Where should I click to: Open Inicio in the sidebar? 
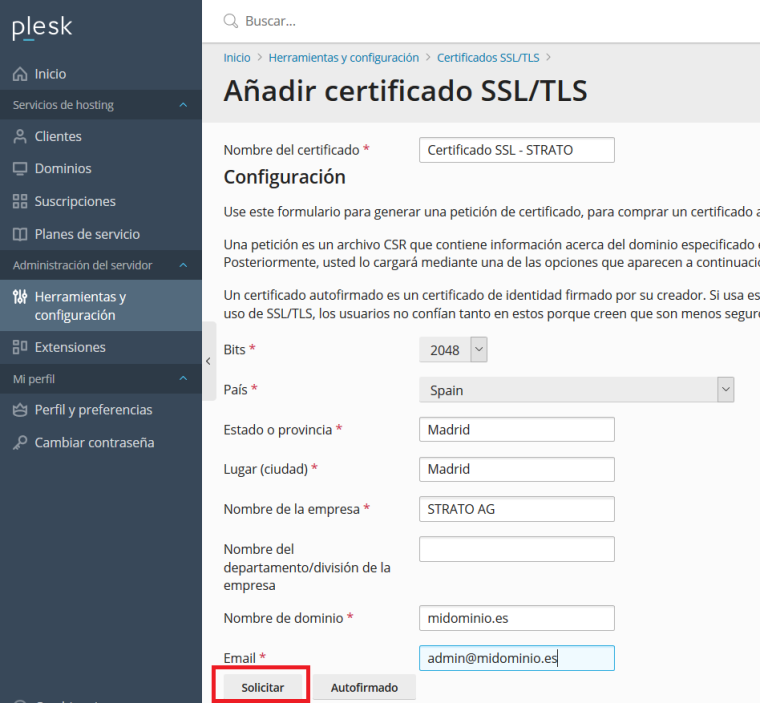point(101,74)
